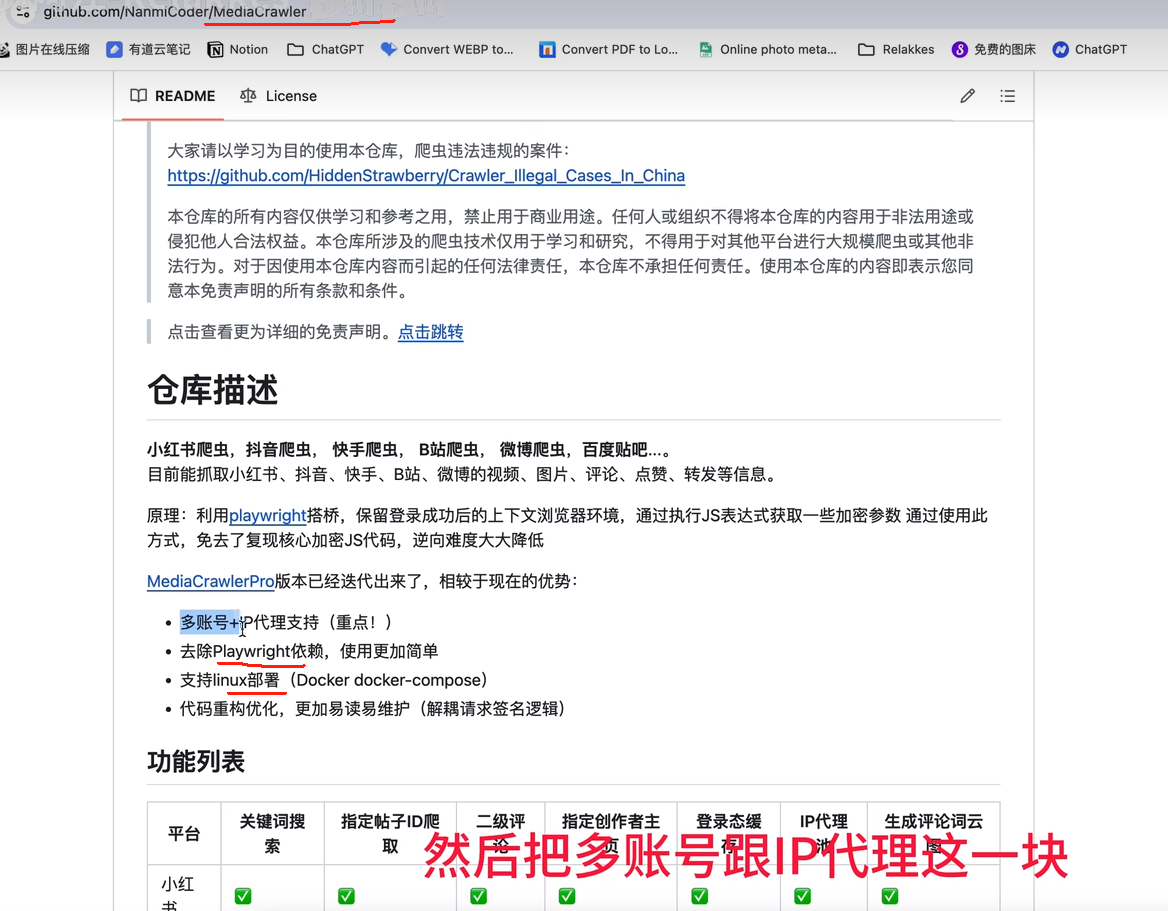Open the 有道云笔记 bookmark icon
1168x911 pixels.
(114, 49)
